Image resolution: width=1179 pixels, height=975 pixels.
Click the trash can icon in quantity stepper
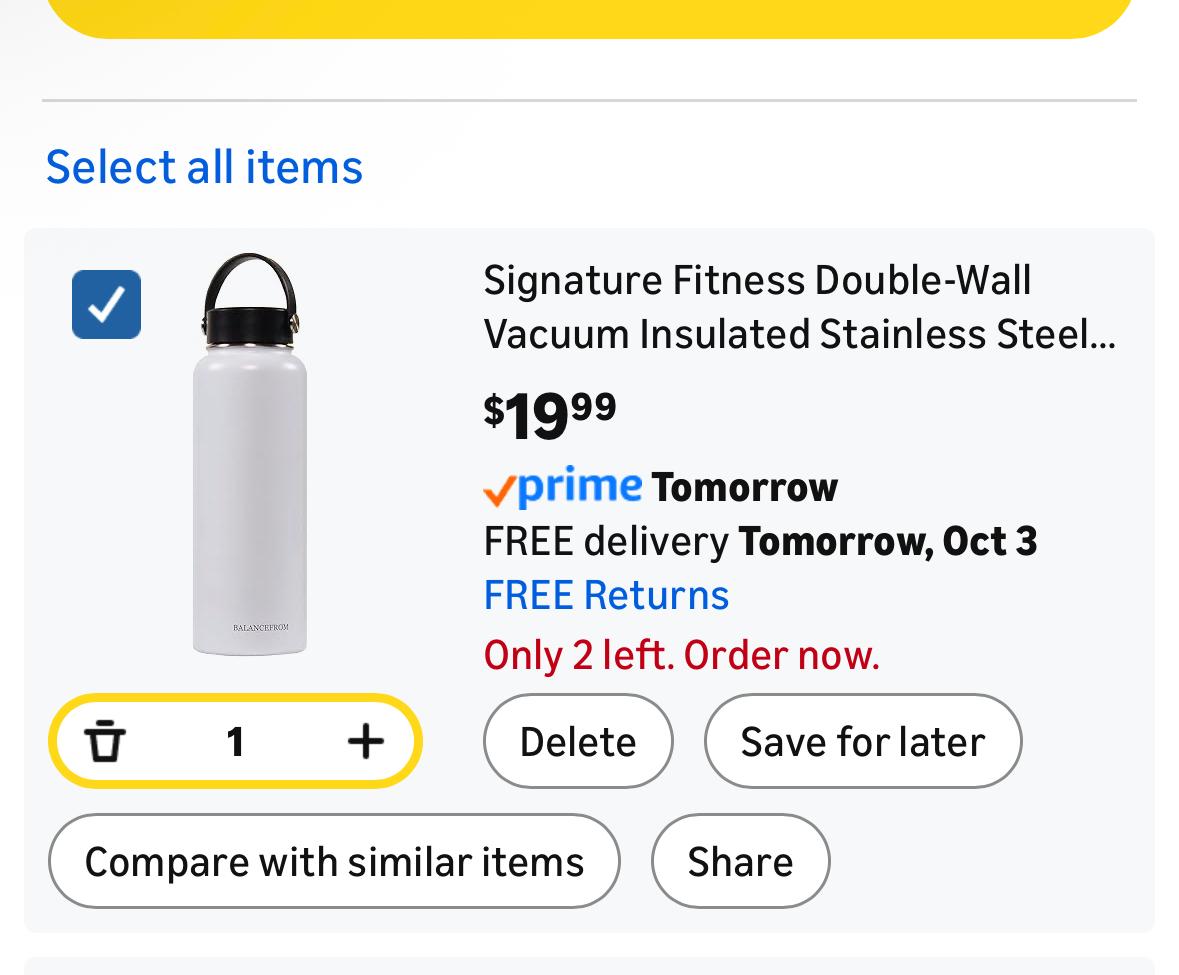click(x=105, y=741)
